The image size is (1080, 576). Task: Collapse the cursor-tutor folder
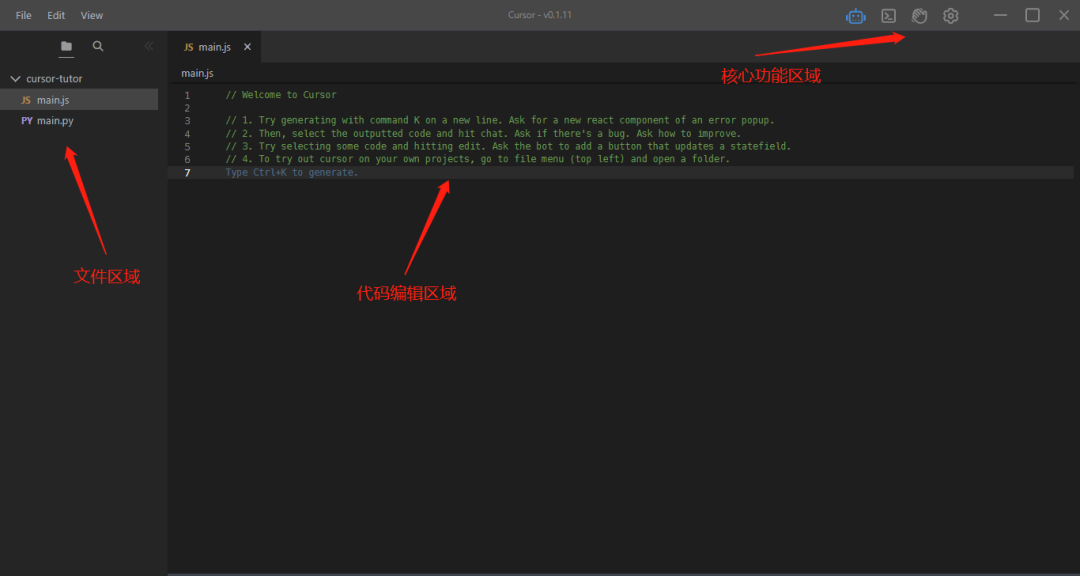point(15,79)
